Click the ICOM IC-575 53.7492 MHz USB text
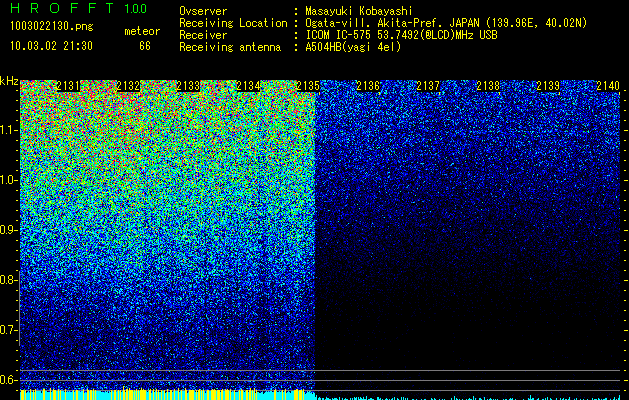 point(401,35)
